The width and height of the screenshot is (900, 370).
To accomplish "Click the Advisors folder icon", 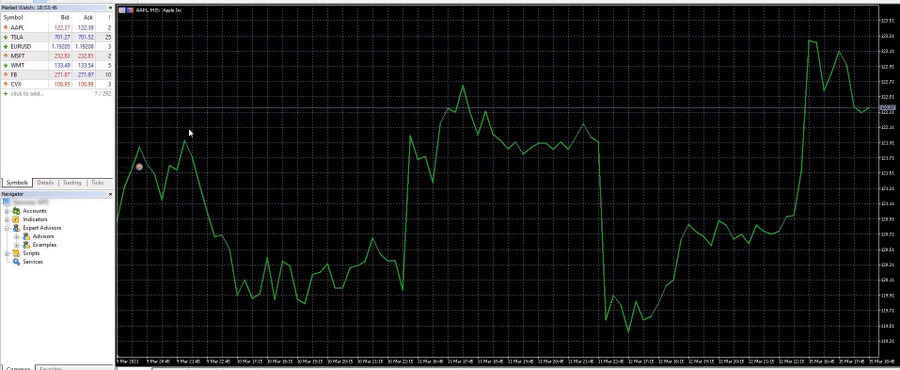I will point(26,236).
